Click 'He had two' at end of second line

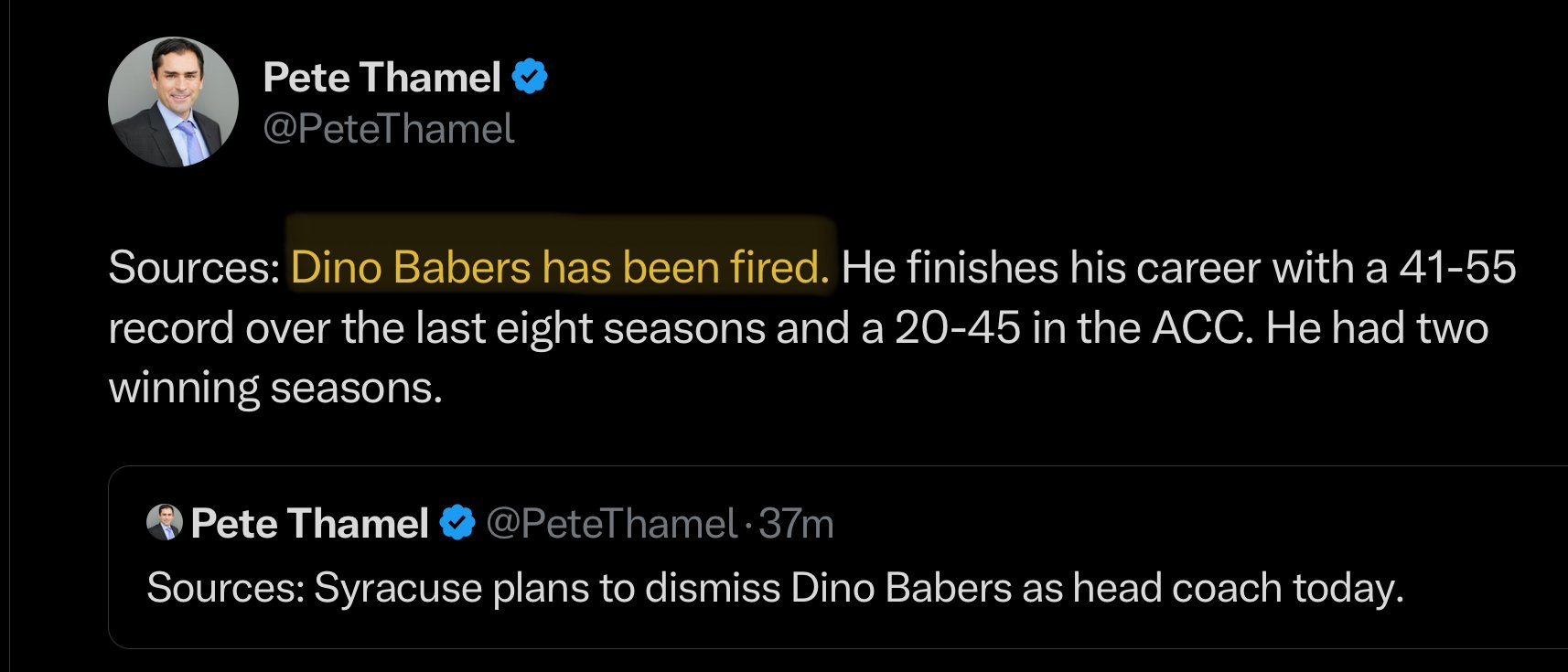pos(1377,328)
